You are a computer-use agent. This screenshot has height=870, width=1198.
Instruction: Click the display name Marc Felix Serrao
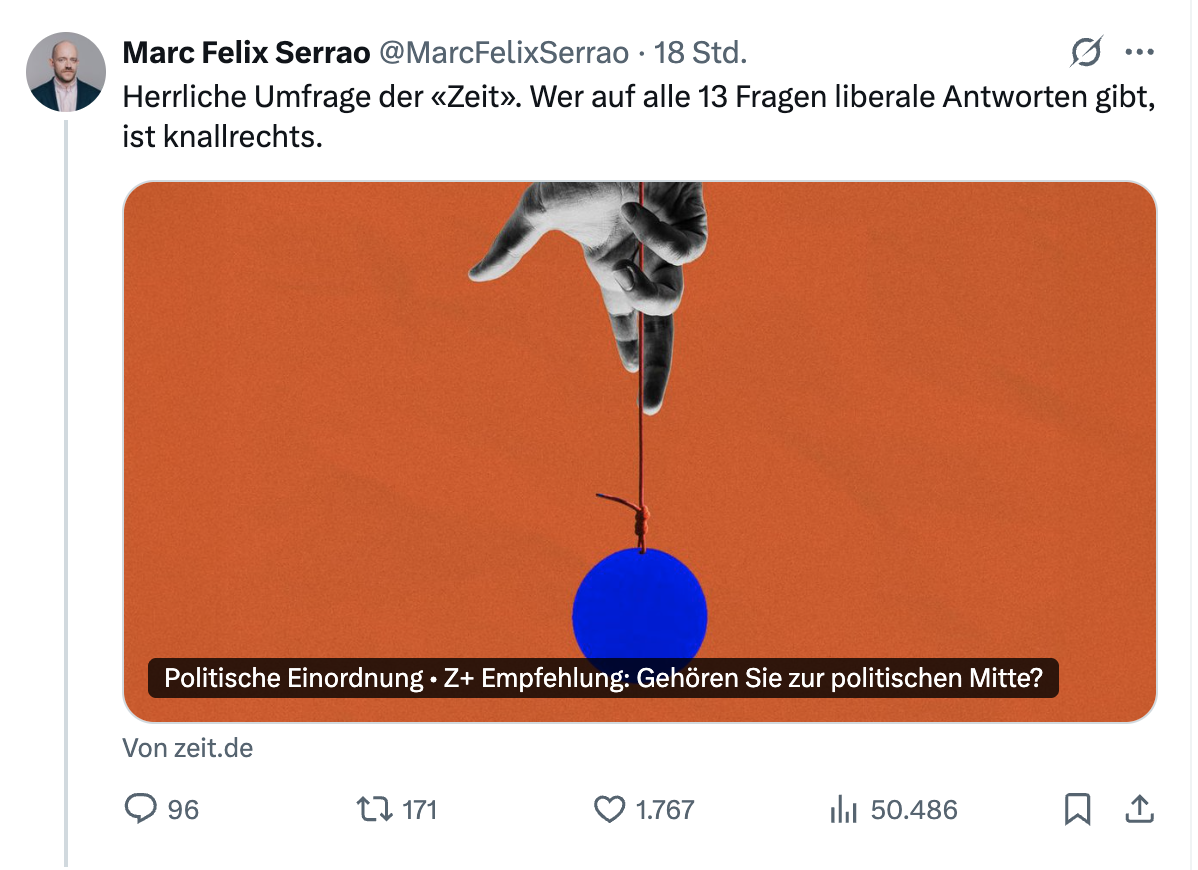click(246, 52)
